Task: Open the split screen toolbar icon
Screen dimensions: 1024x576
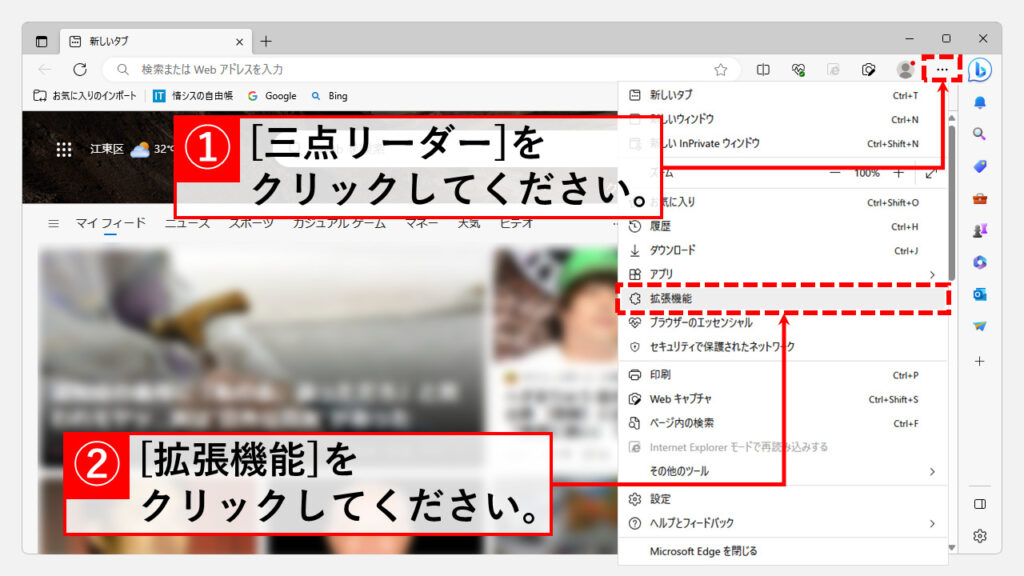Action: [x=763, y=70]
